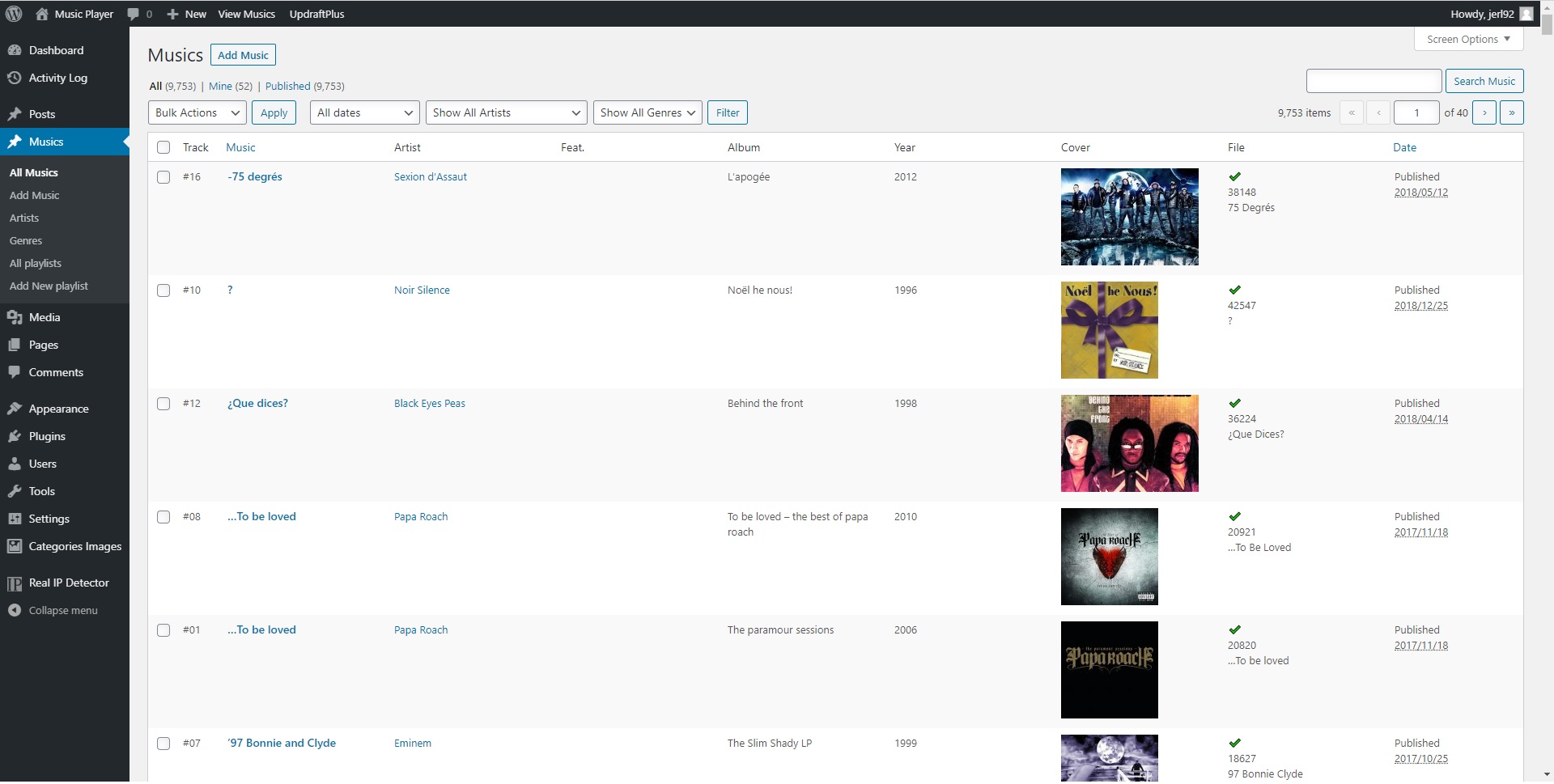The height and width of the screenshot is (784, 1554).
Task: Open Artists submenu item
Action: pyautogui.click(x=24, y=218)
